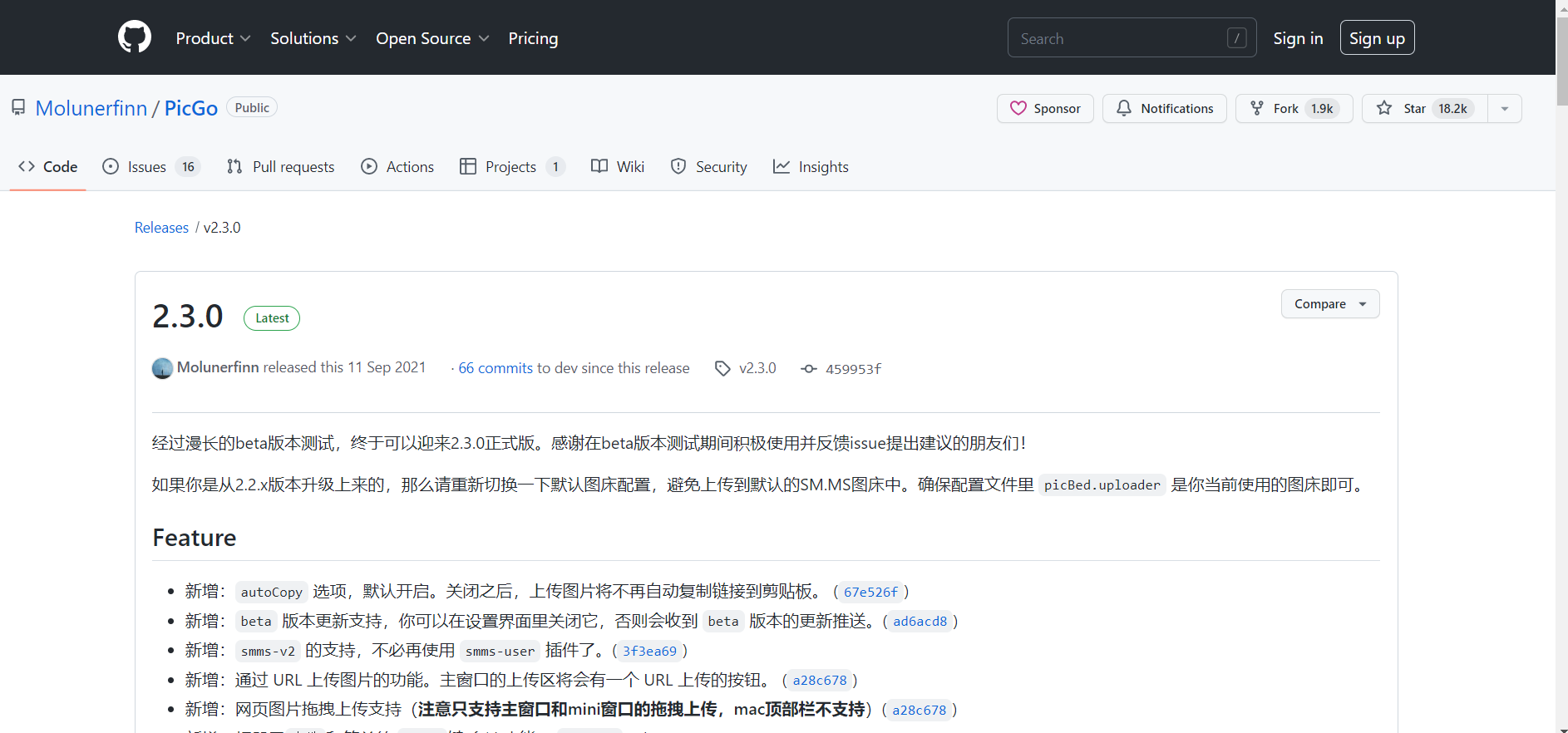Expand the Open Source menu
This screenshot has width=1568, height=733.
432,38
